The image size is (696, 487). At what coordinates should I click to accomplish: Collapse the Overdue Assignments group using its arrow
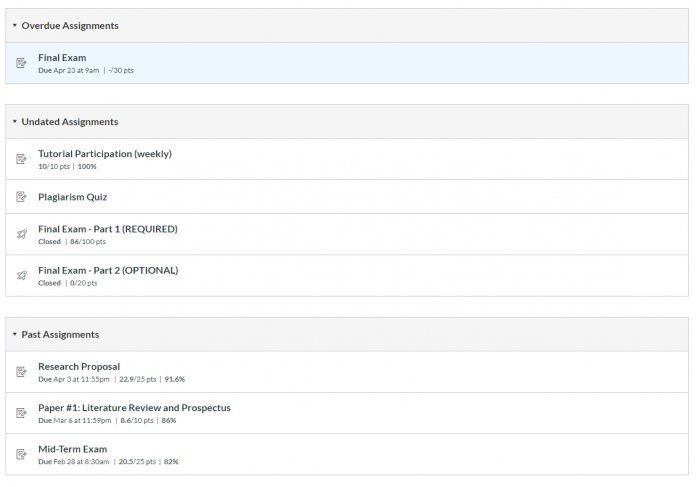(14, 26)
